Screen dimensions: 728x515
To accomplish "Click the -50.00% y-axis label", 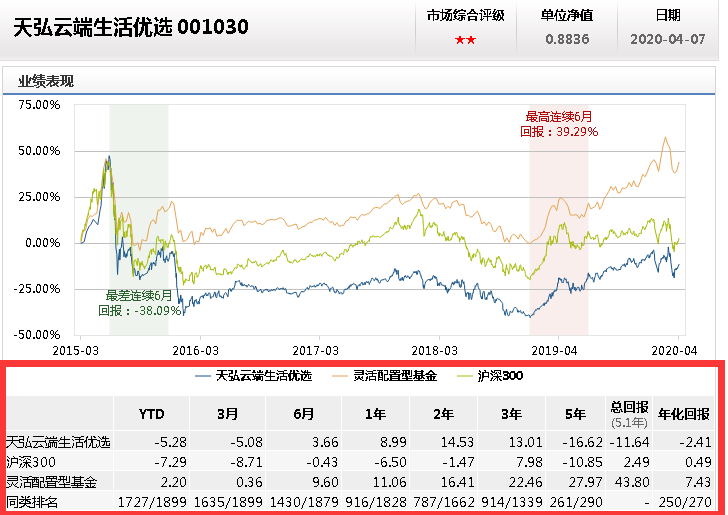I will pyautogui.click(x=37, y=335).
